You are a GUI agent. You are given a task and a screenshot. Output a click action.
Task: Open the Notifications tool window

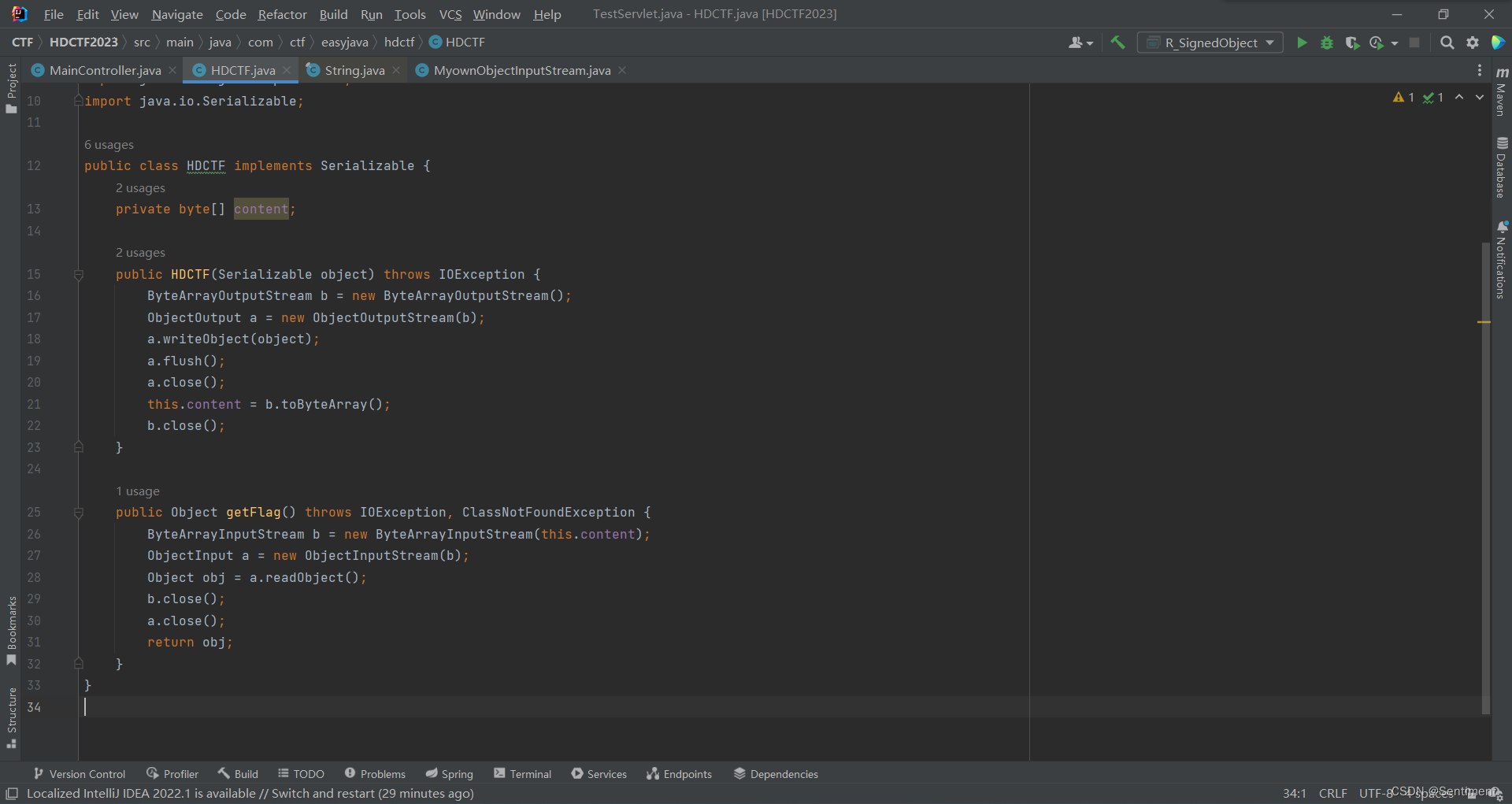click(1502, 260)
